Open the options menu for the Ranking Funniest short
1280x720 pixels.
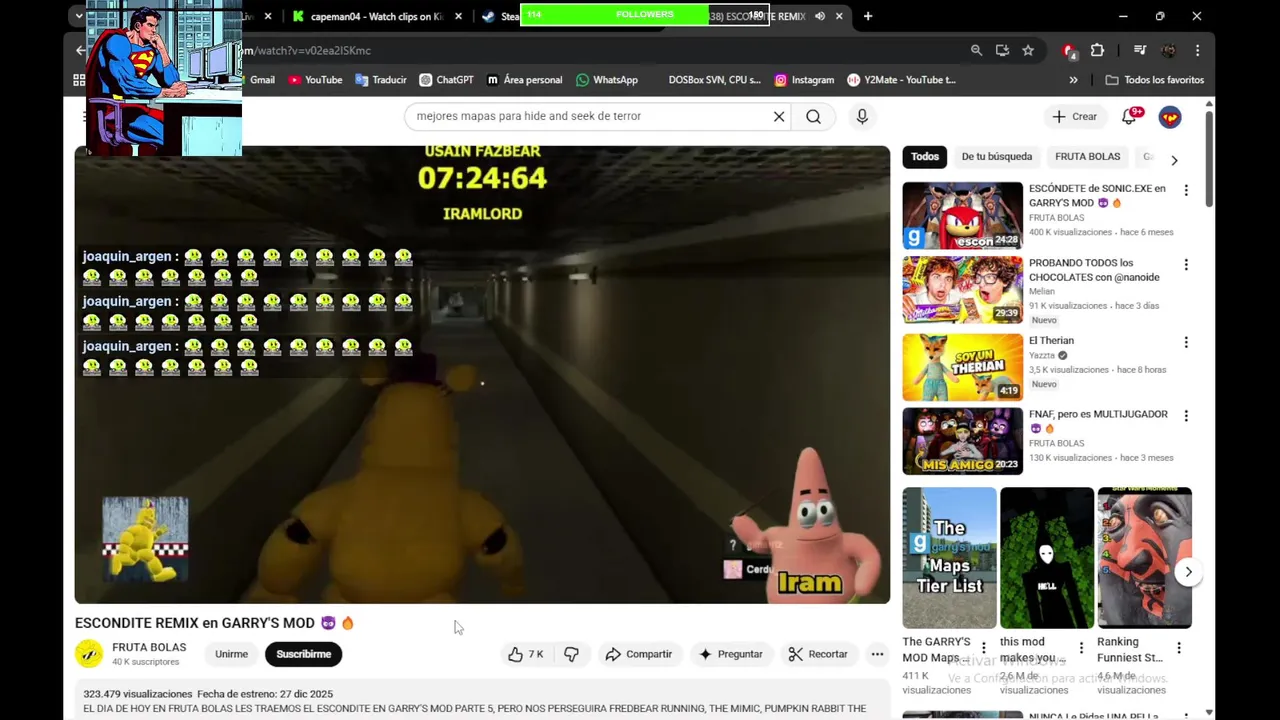click(x=1179, y=648)
